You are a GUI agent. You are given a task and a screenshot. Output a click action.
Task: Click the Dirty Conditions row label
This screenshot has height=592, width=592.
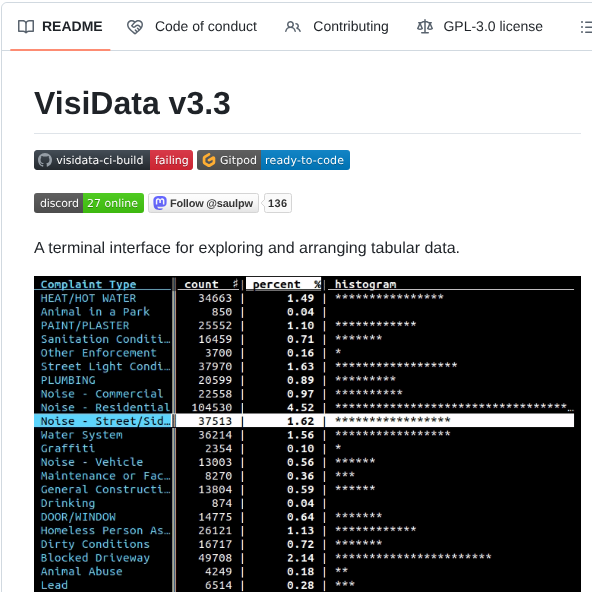point(95,544)
